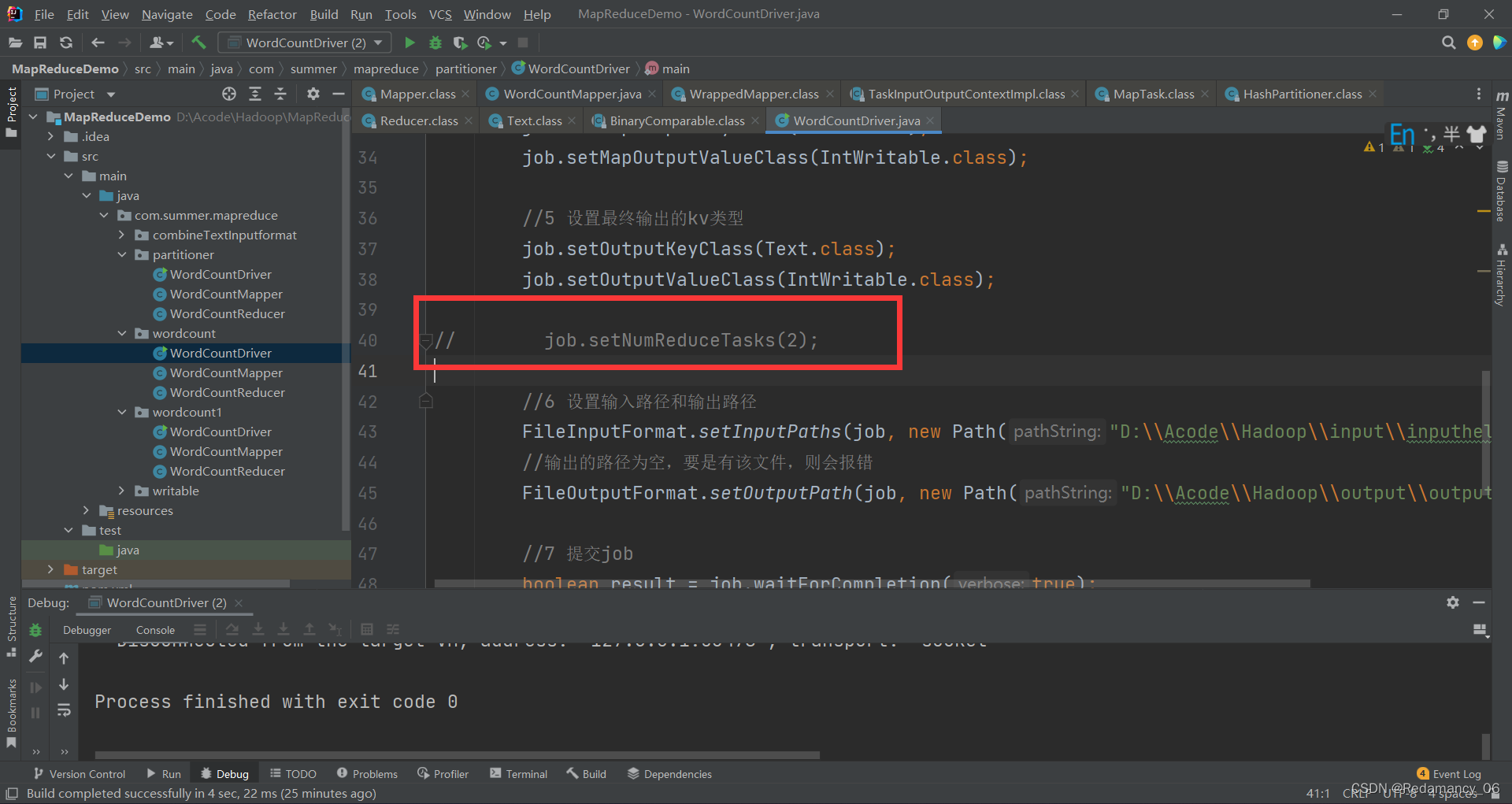The width and height of the screenshot is (1512, 804).
Task: Expand the writable package
Action: pyautogui.click(x=121, y=491)
